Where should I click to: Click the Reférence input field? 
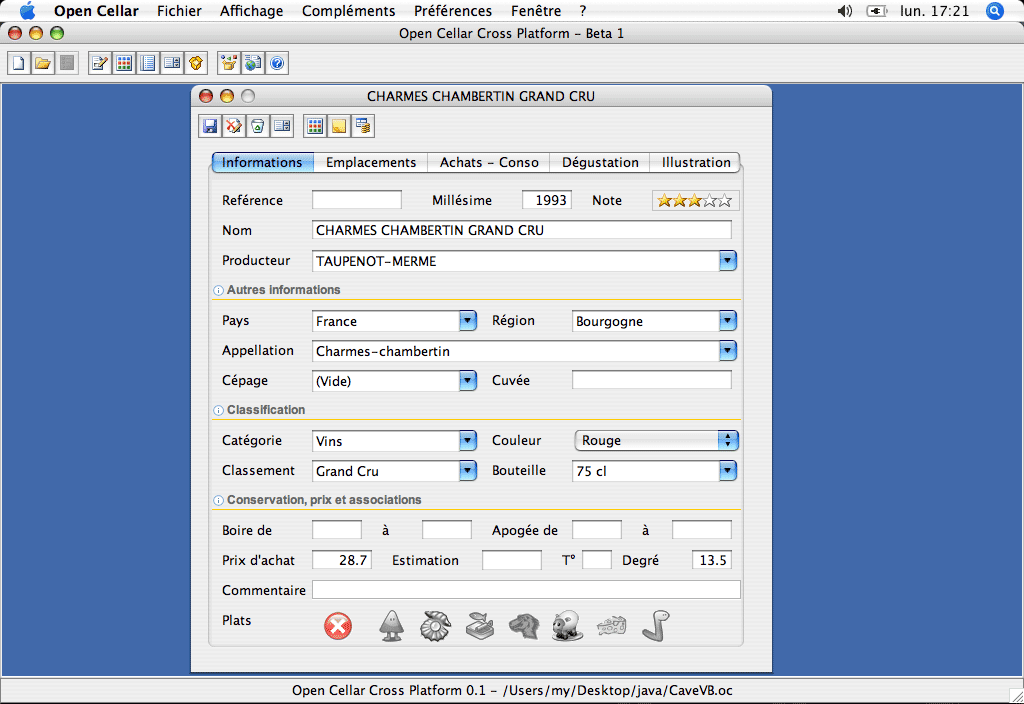[x=357, y=200]
